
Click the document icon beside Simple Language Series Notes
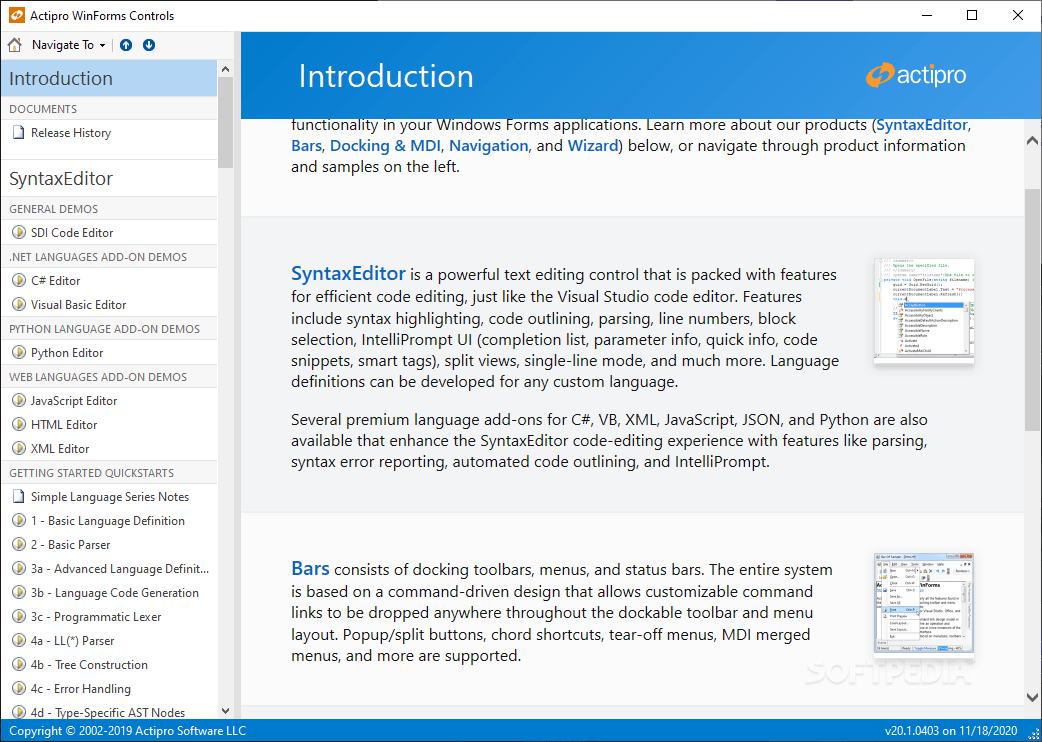coord(19,497)
